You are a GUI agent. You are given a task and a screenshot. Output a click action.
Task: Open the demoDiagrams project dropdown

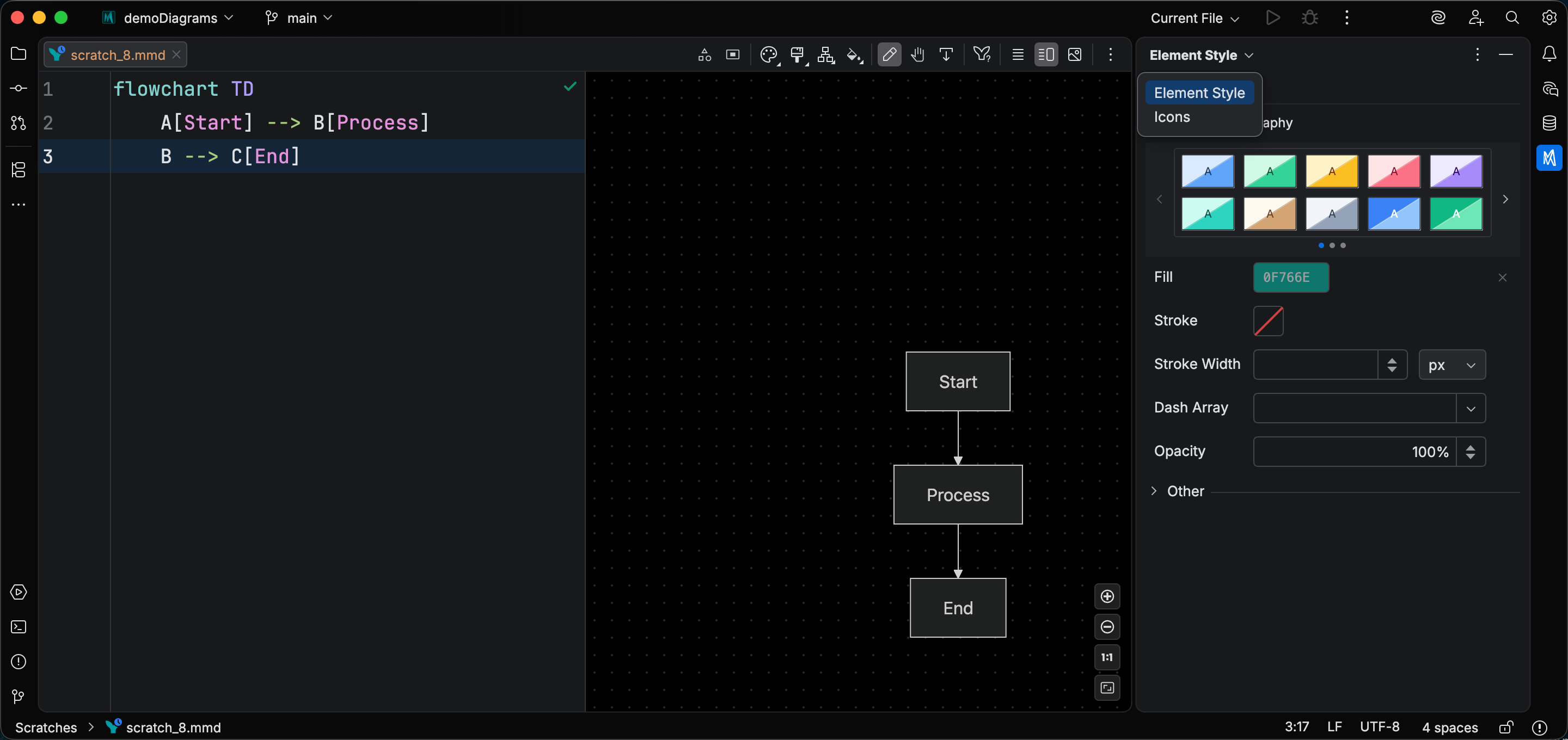(167, 17)
